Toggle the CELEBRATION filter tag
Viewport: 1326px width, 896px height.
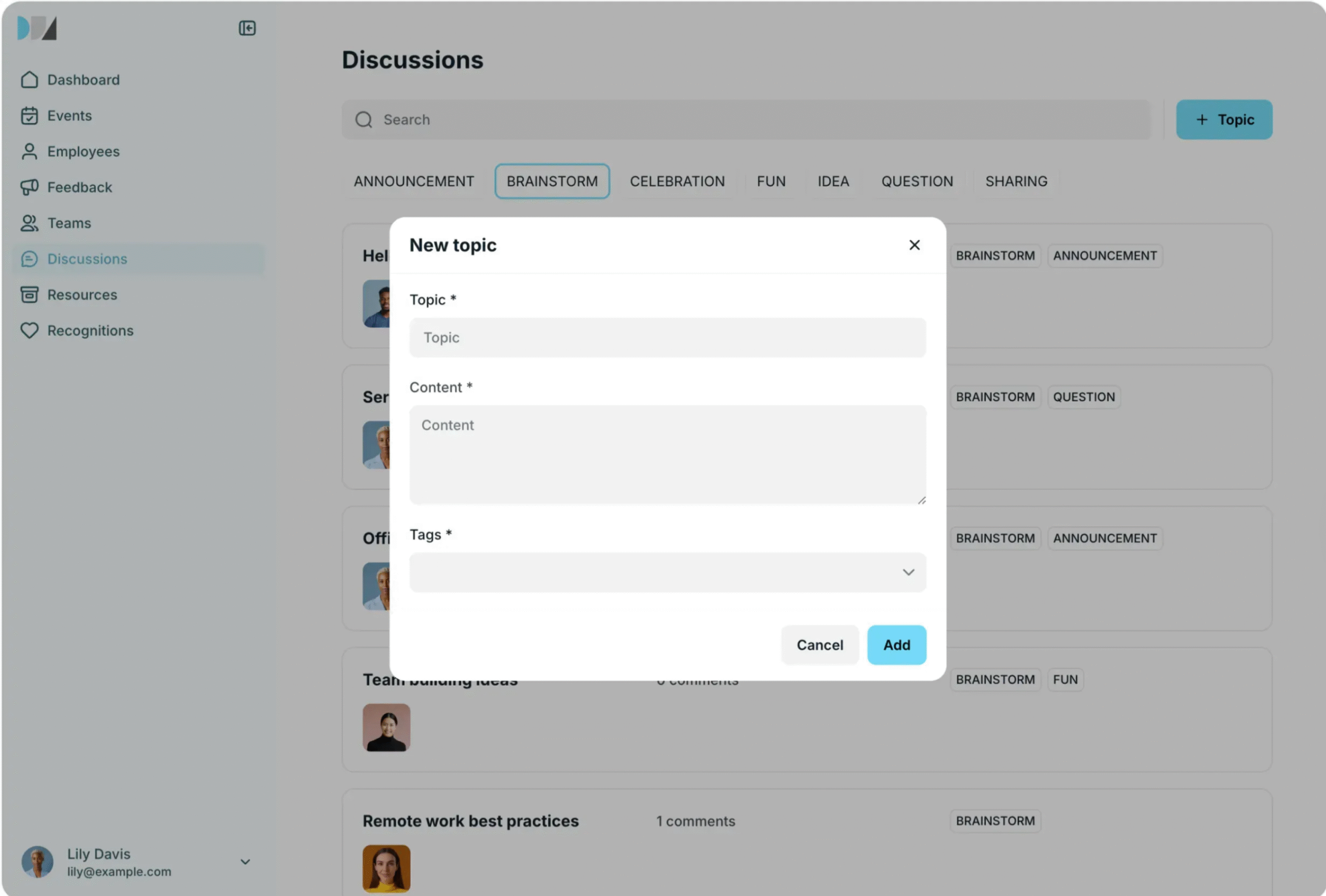click(x=676, y=181)
